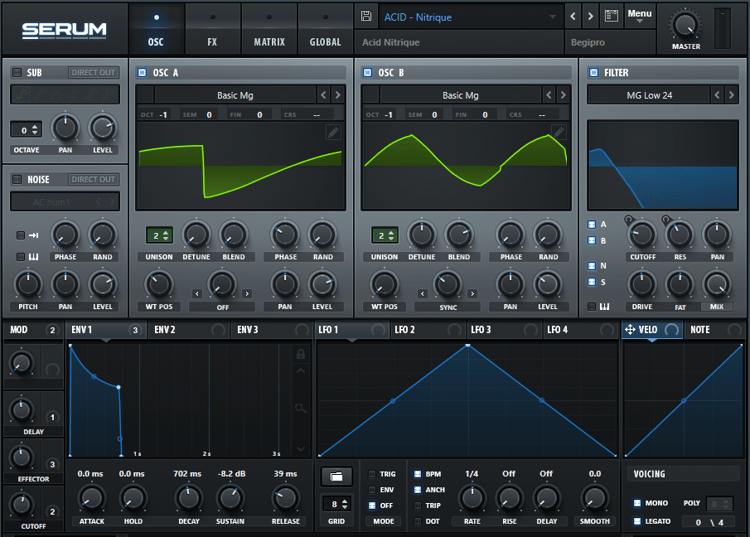Select the ENV 2 tab
This screenshot has width=750, height=537.
(x=188, y=329)
